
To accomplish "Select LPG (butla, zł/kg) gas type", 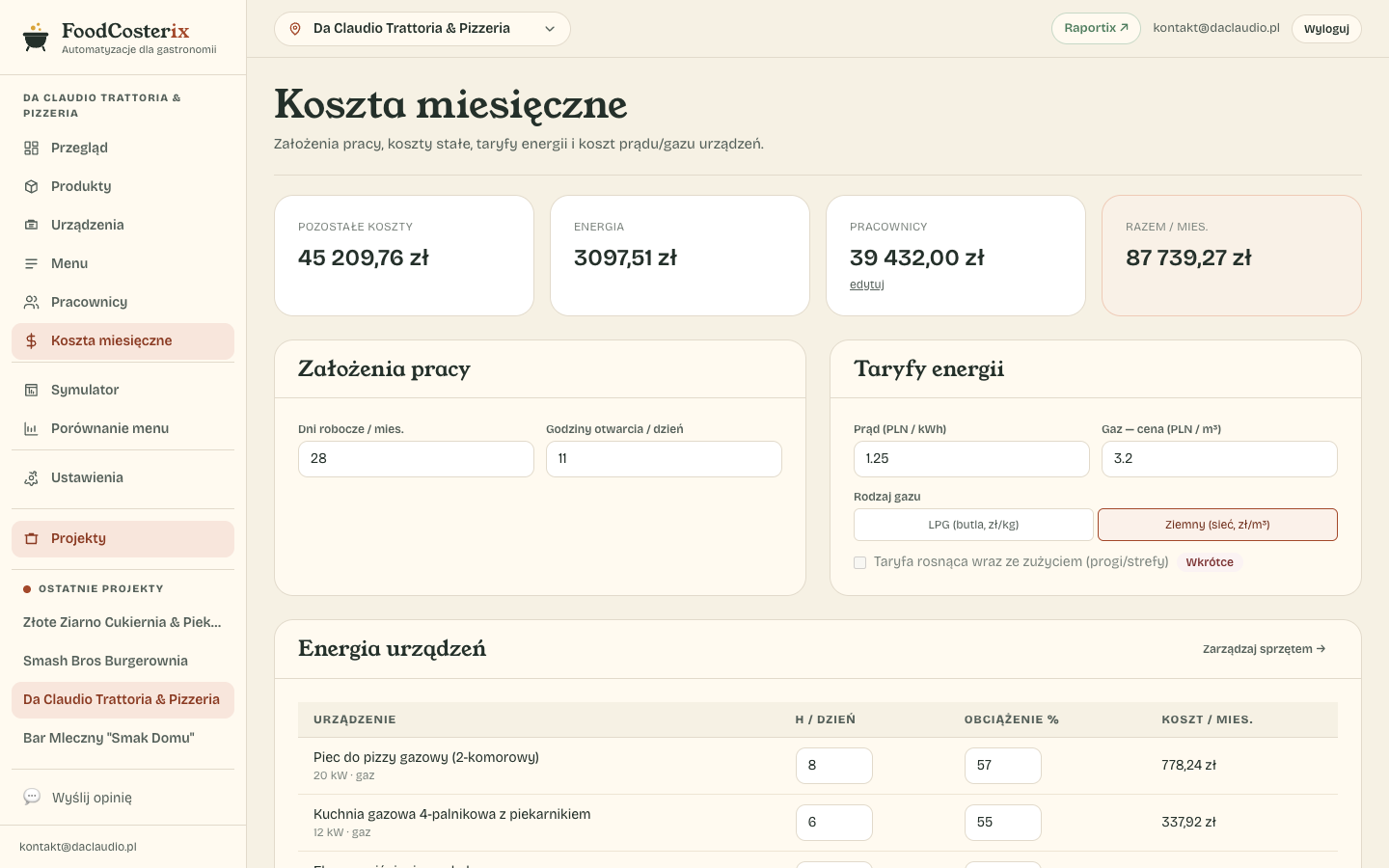I will [973, 525].
